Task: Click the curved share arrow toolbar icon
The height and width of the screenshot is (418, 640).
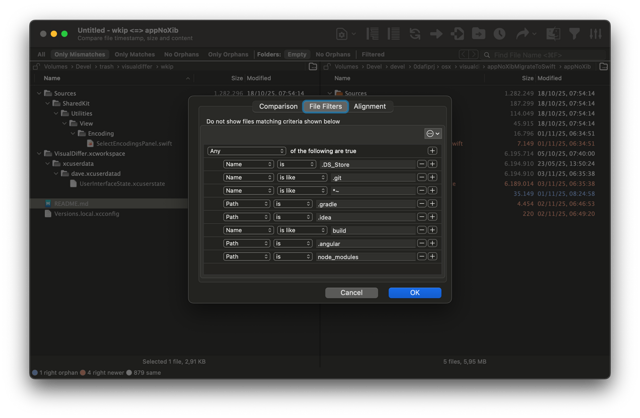Action: [x=522, y=34]
